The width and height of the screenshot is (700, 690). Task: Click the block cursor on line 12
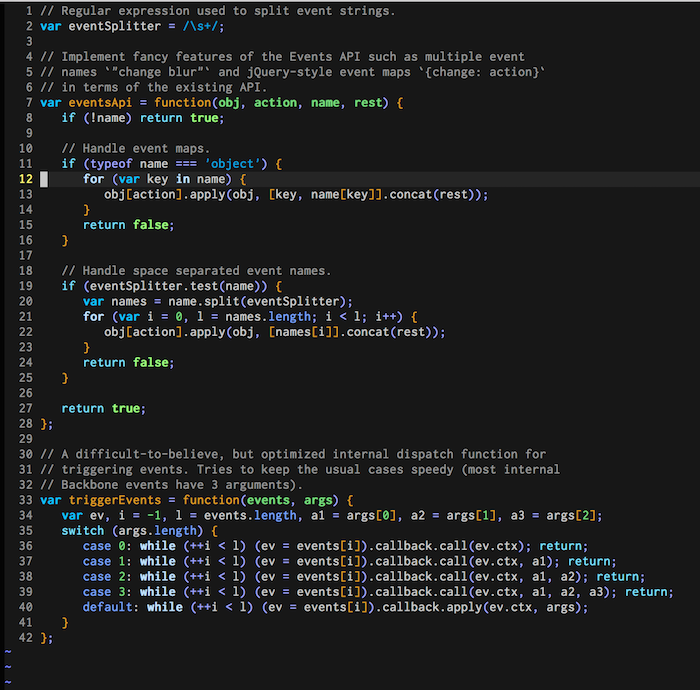pyautogui.click(x=44, y=179)
